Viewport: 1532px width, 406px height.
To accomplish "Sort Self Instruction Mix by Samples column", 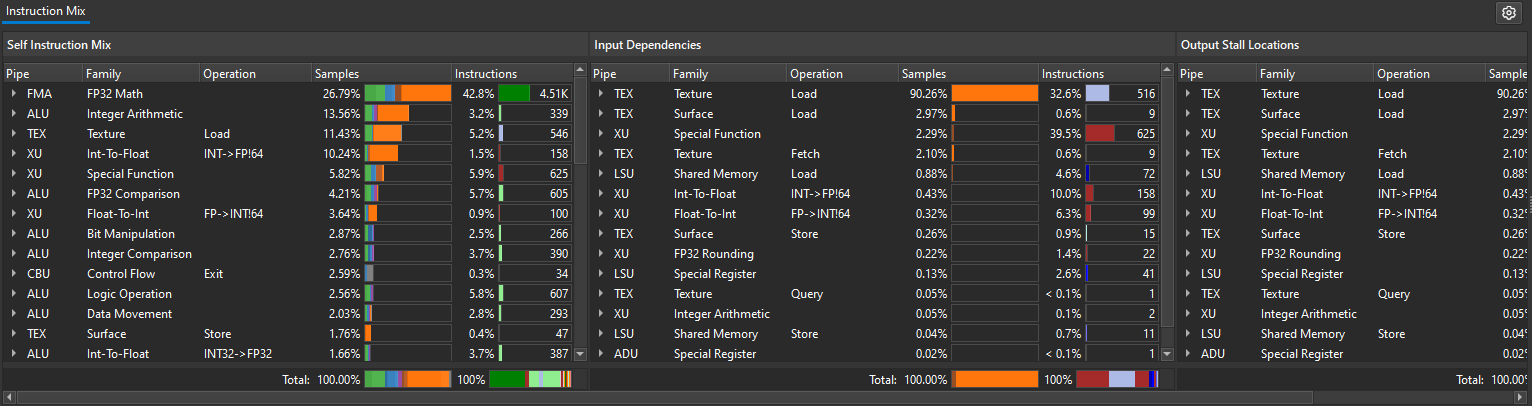I will click(x=337, y=74).
